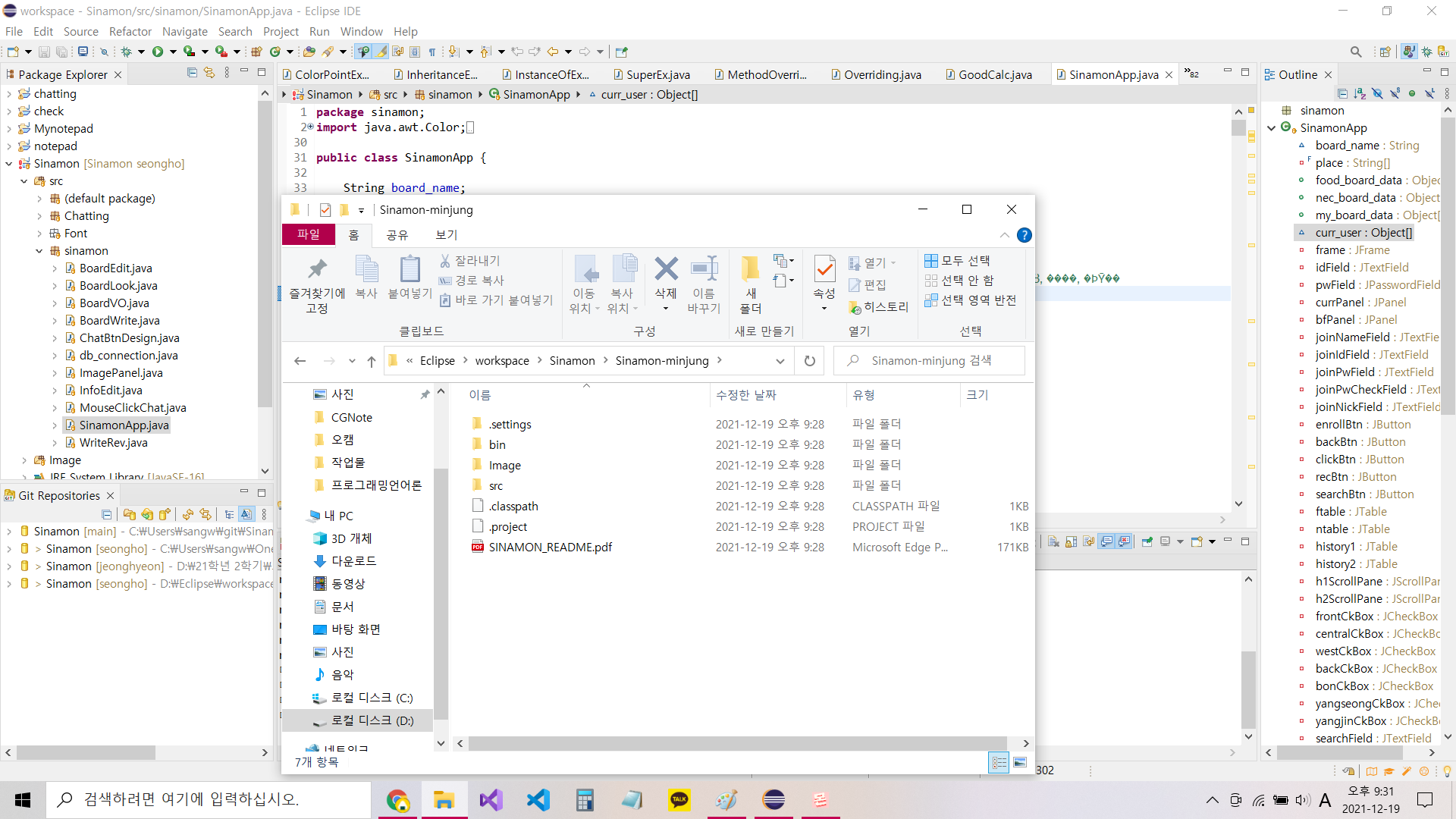This screenshot has height=819, width=1456.
Task: Click Link with Editor in Package Explorer
Action: click(209, 73)
